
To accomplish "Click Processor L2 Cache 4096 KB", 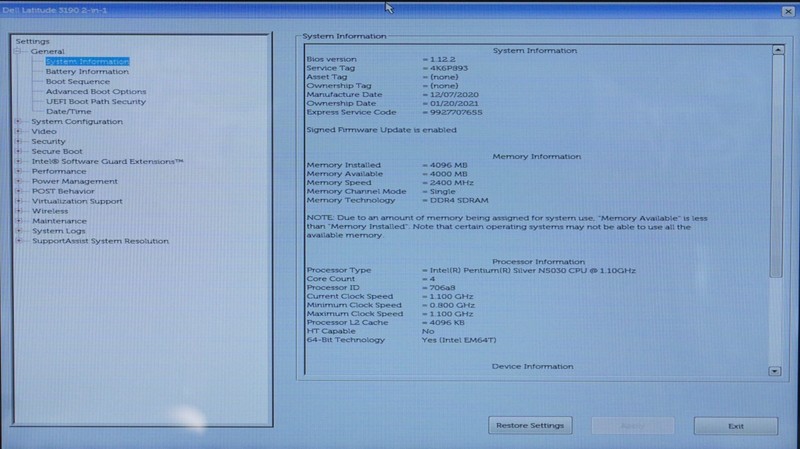I will click(x=447, y=322).
